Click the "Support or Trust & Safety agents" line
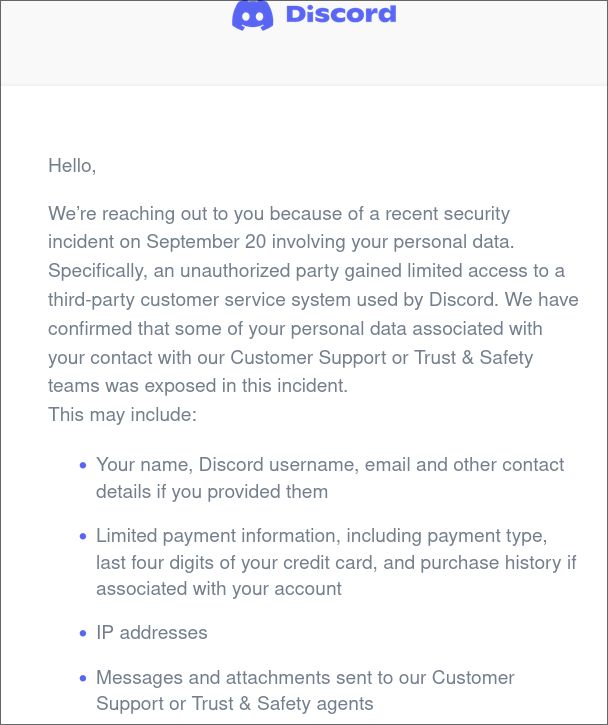608x725 pixels. (x=234, y=704)
